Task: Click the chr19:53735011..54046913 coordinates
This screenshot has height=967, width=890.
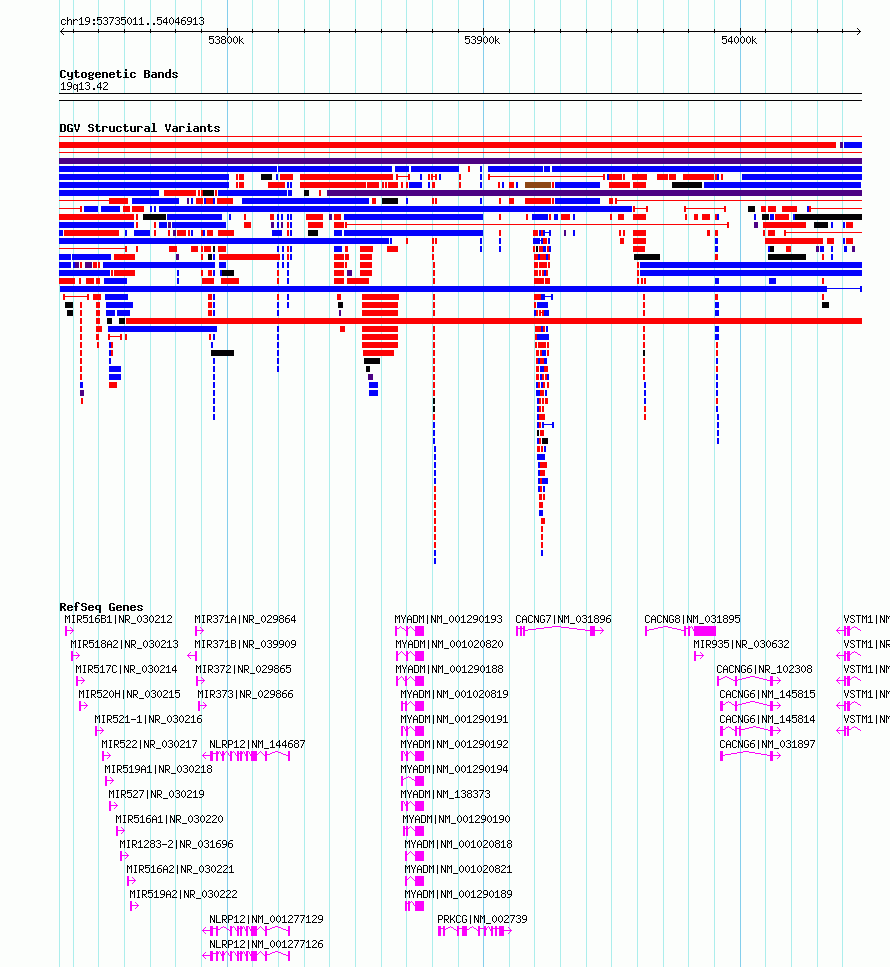Action: (132, 21)
